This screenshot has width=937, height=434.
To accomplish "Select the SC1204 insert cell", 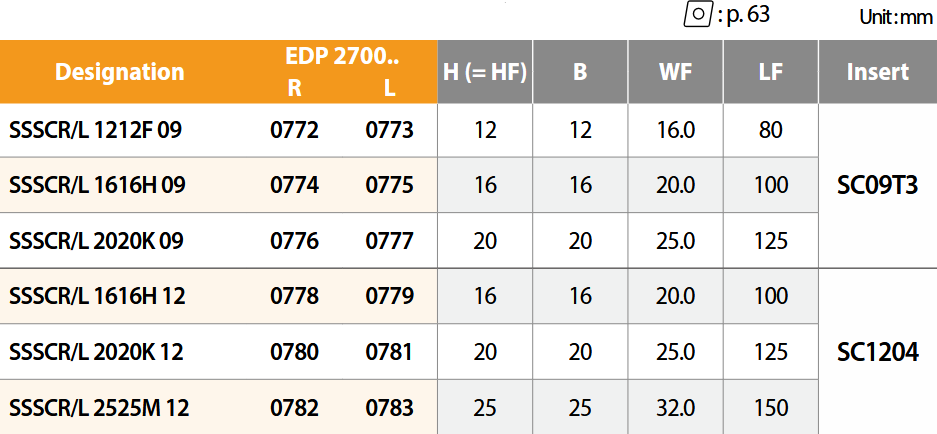I will point(877,352).
